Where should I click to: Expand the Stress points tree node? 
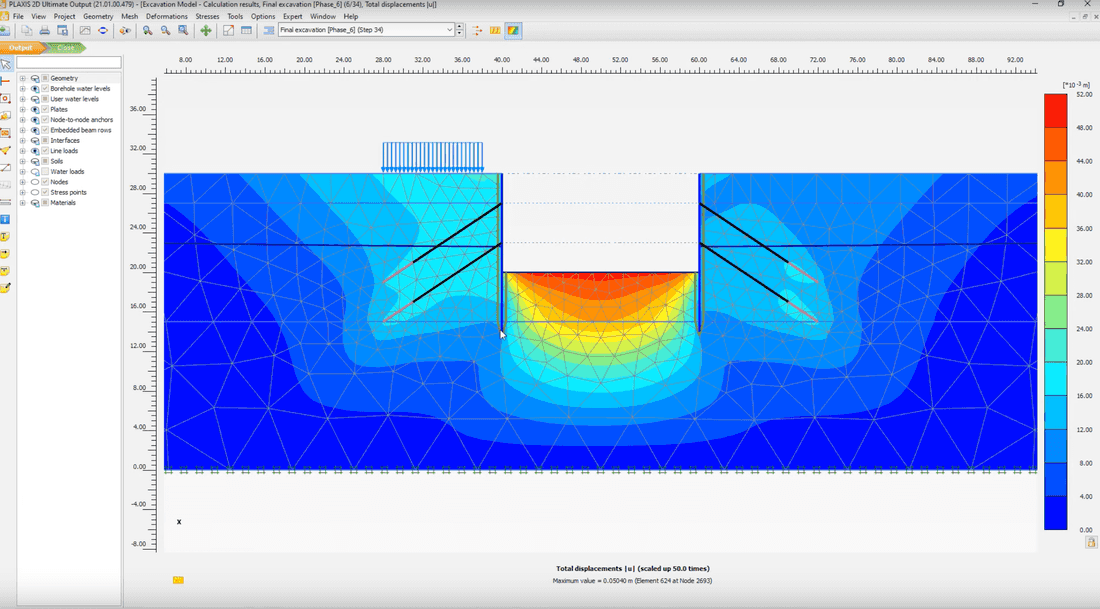[22, 192]
